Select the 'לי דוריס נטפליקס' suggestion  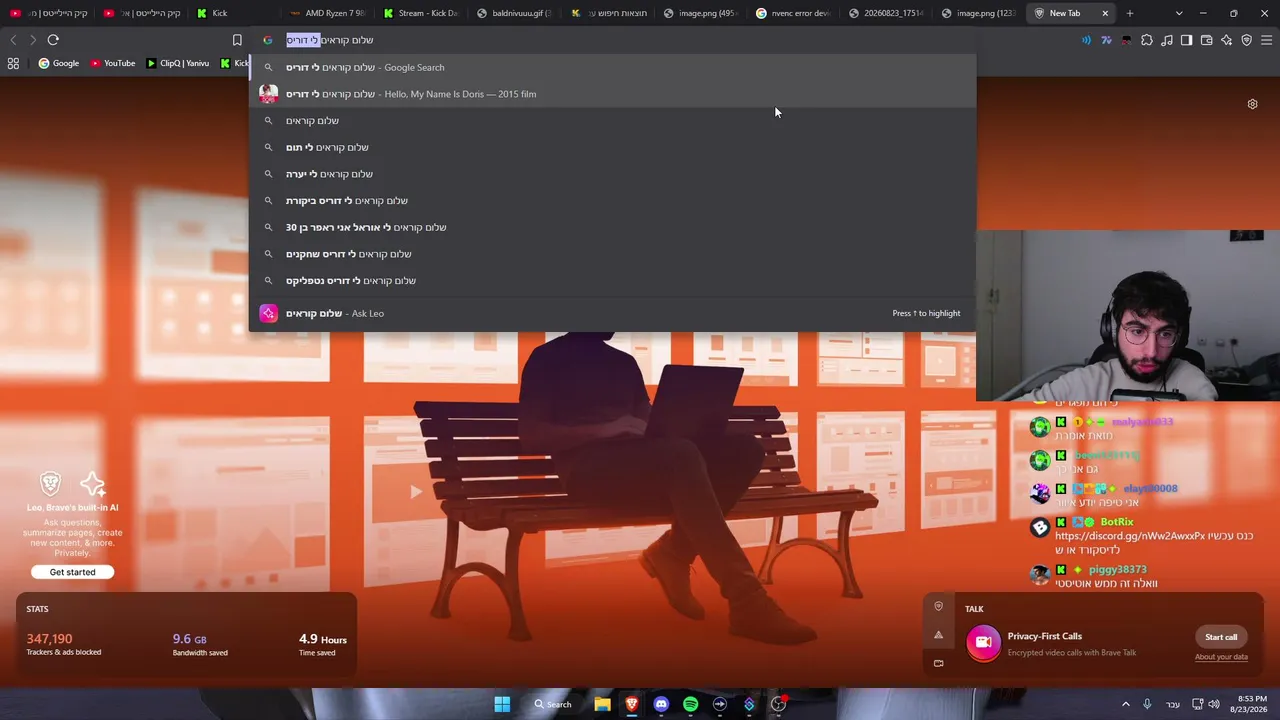pyautogui.click(x=612, y=281)
